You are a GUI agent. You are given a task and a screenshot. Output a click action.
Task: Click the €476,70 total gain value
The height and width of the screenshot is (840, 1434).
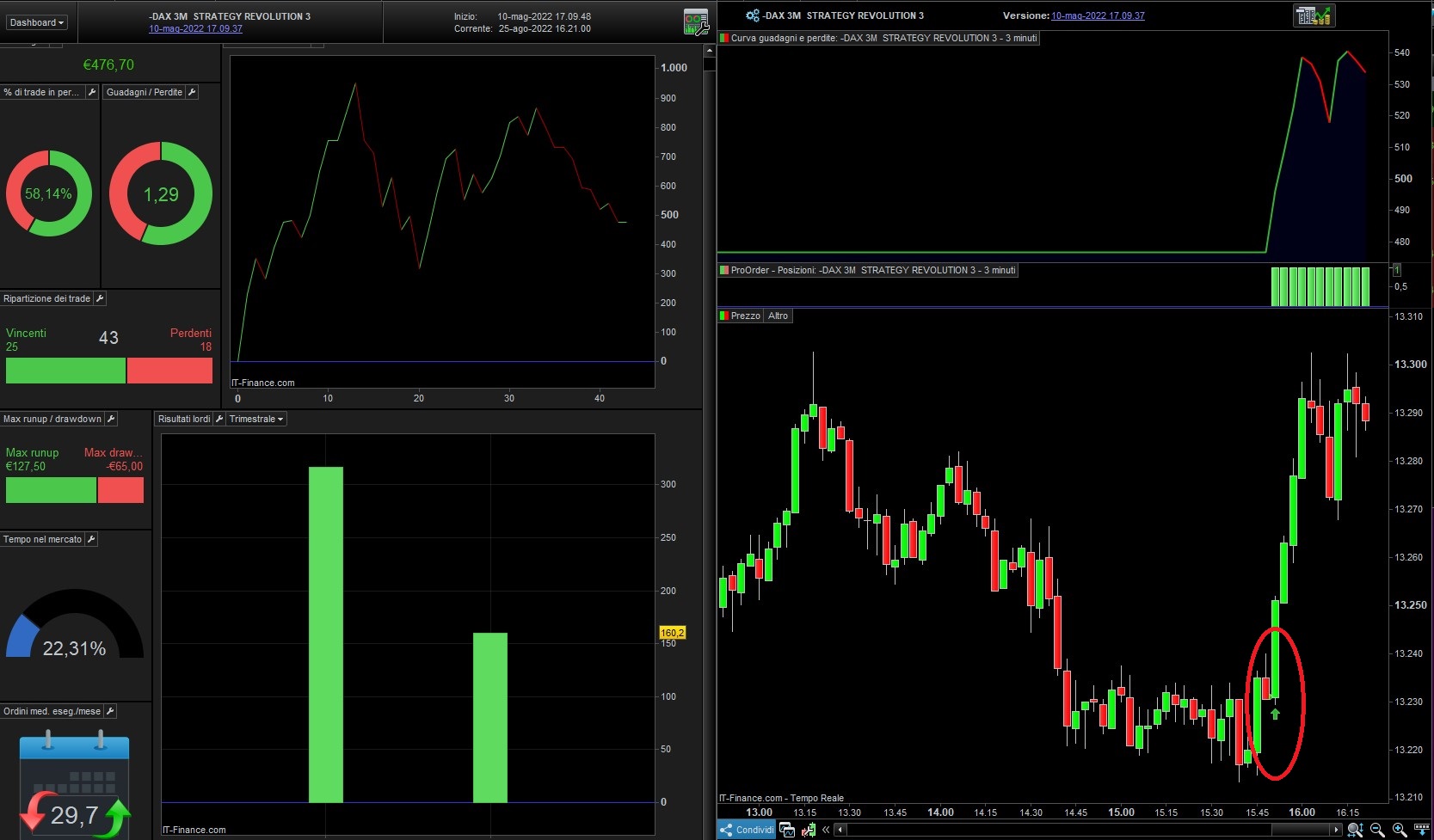[108, 64]
